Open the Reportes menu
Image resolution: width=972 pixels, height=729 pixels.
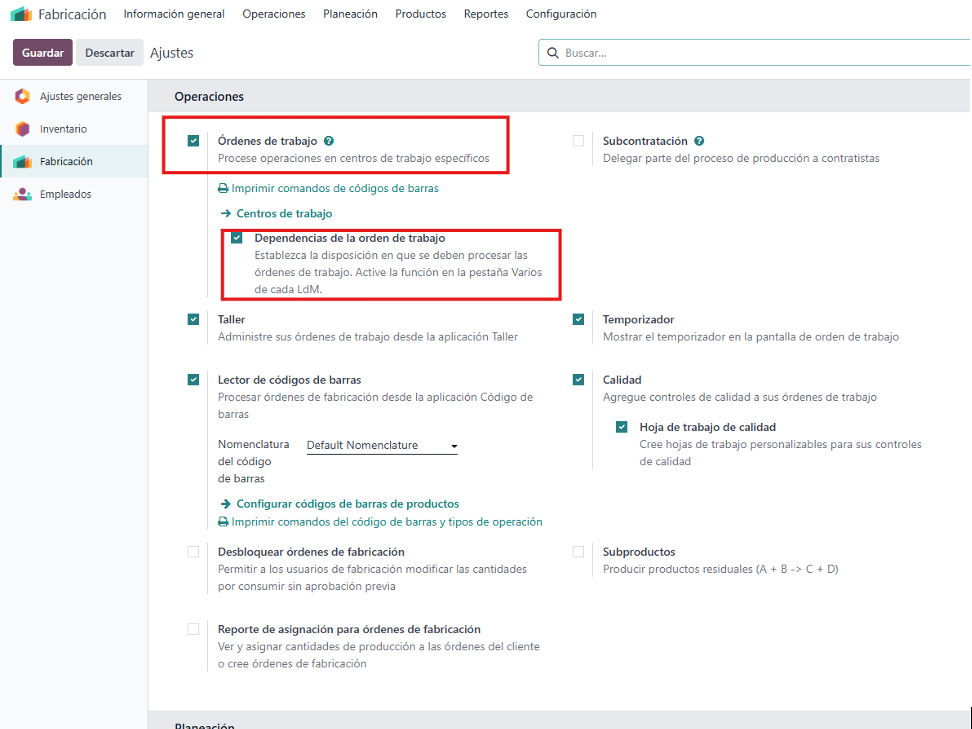(x=486, y=14)
